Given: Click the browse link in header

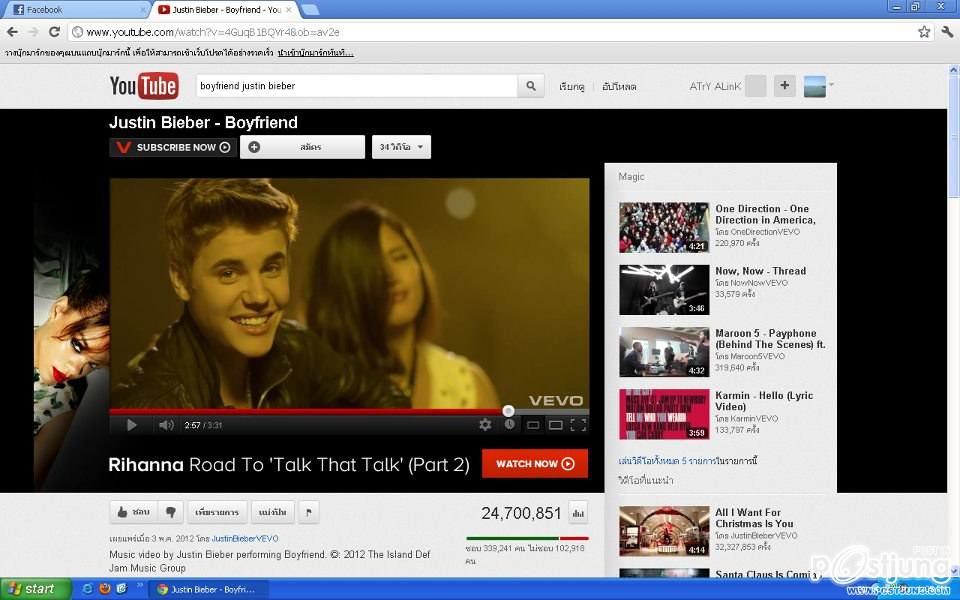Looking at the screenshot, I should pyautogui.click(x=571, y=87).
